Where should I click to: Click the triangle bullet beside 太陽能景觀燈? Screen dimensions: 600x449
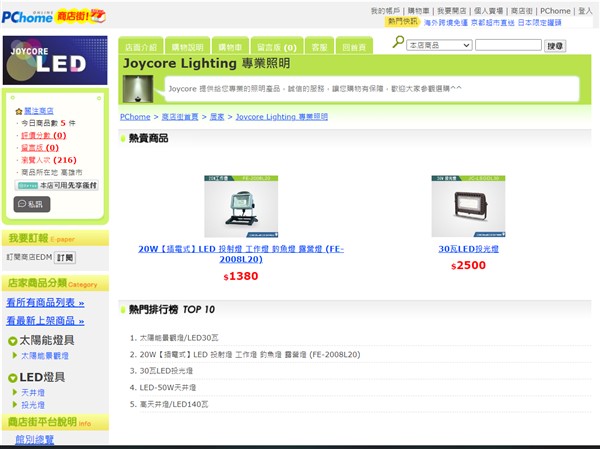pos(15,356)
